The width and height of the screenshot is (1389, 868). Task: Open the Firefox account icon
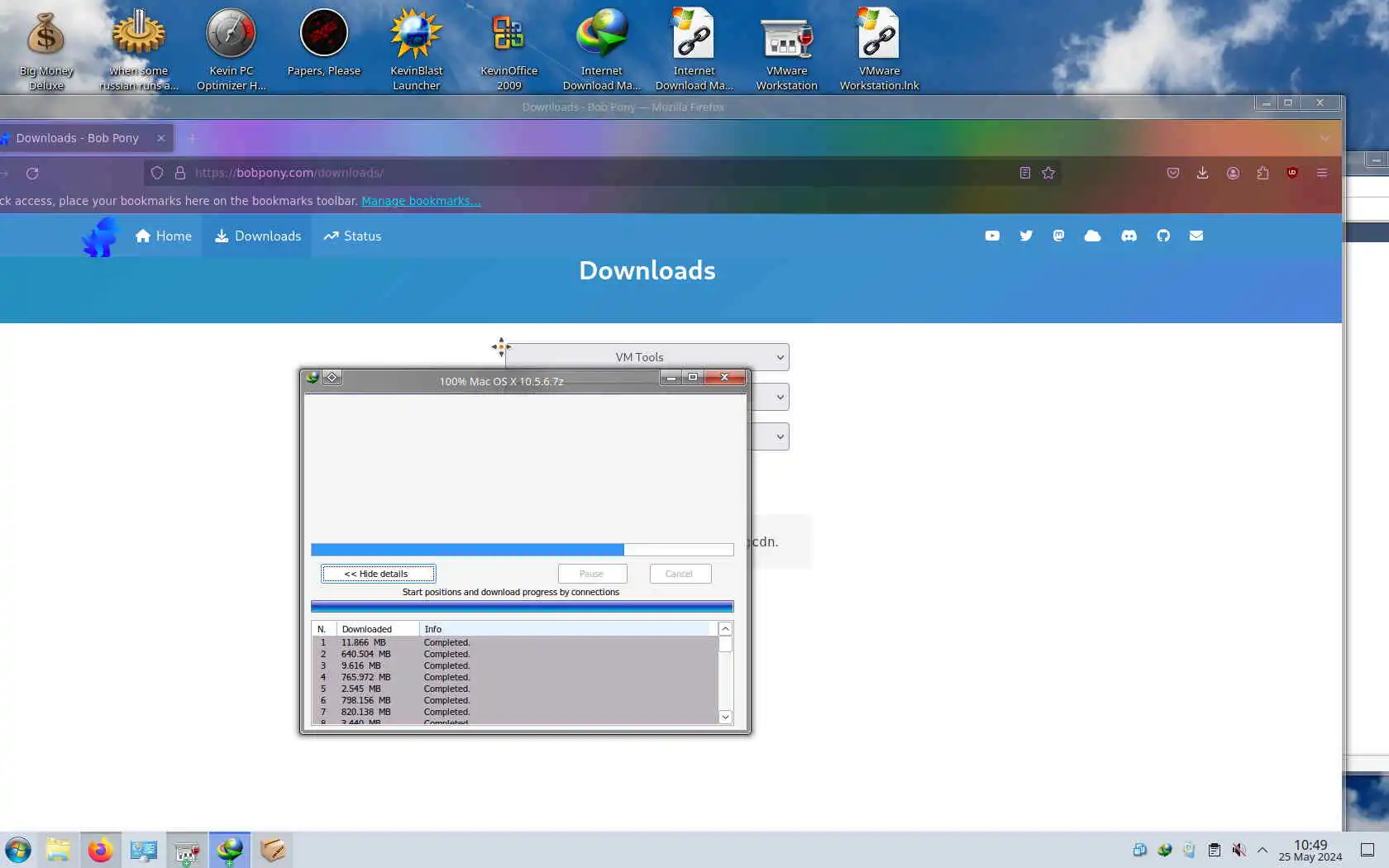[1233, 173]
